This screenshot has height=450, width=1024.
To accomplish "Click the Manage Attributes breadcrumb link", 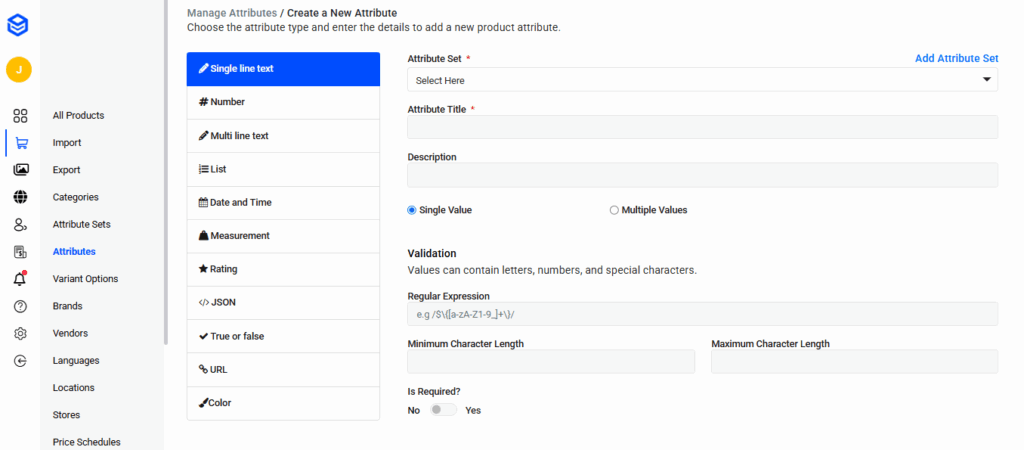I will [x=231, y=13].
